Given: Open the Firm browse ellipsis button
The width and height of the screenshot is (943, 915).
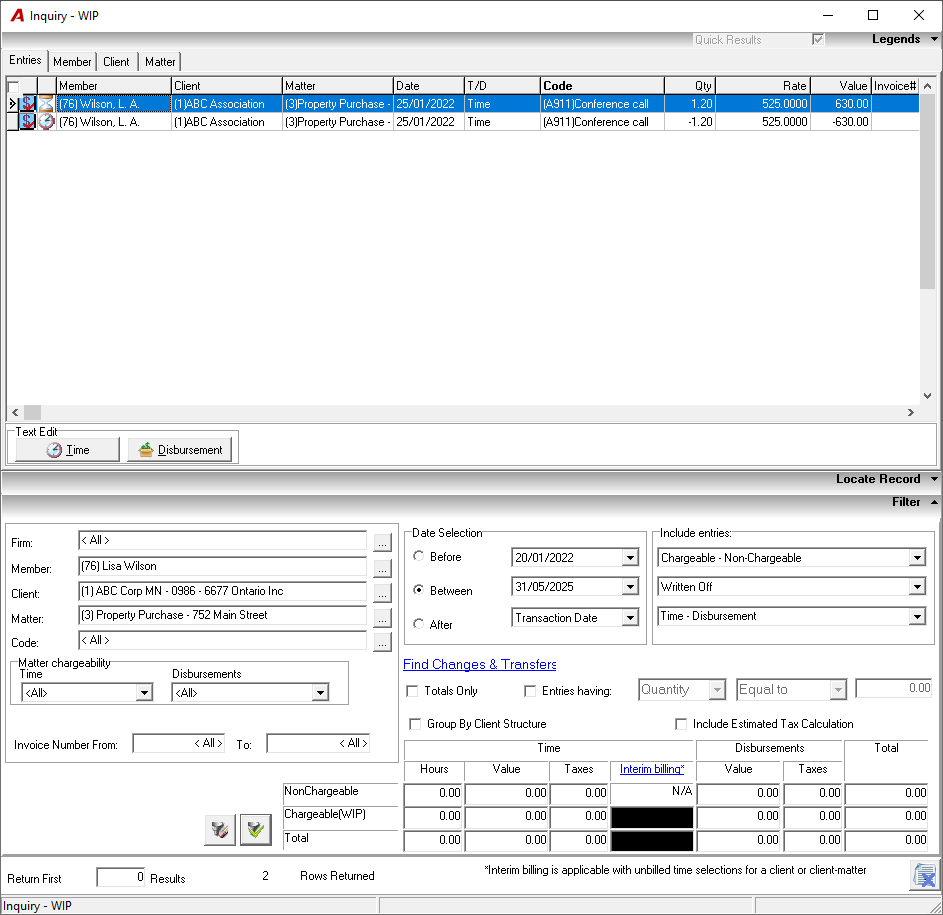Looking at the screenshot, I should pos(382,543).
